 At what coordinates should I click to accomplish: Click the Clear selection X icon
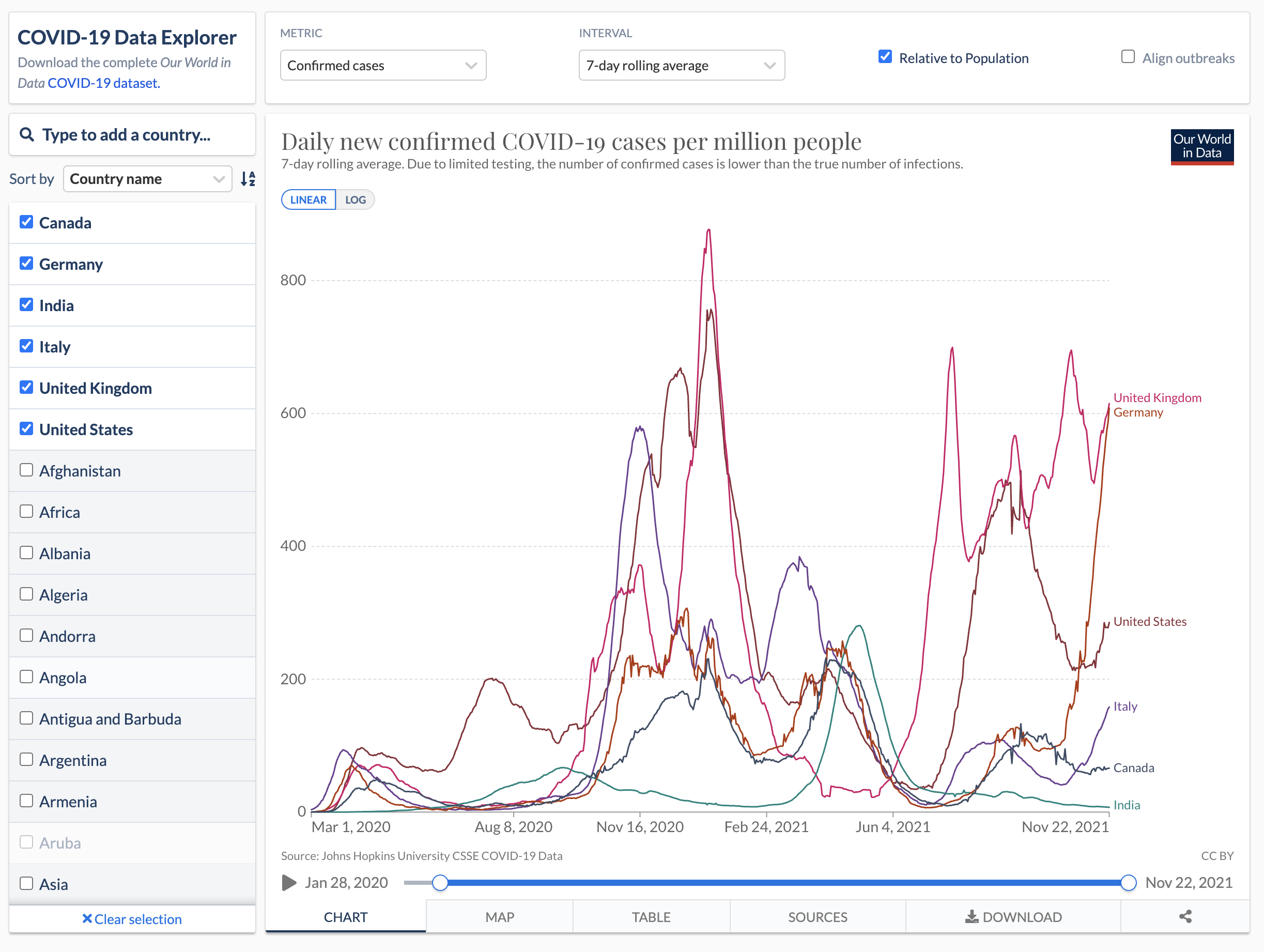point(87,918)
